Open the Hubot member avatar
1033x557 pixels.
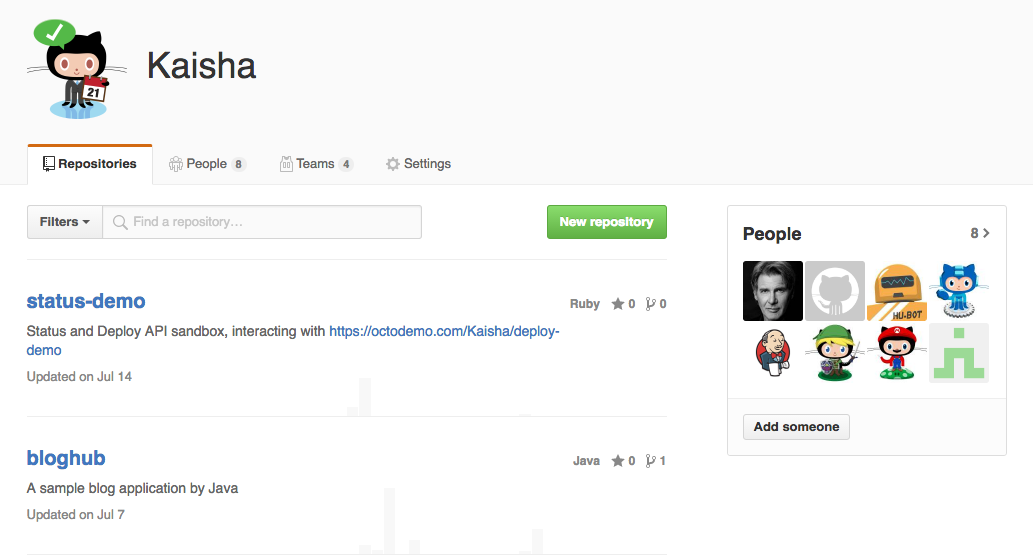(x=897, y=291)
